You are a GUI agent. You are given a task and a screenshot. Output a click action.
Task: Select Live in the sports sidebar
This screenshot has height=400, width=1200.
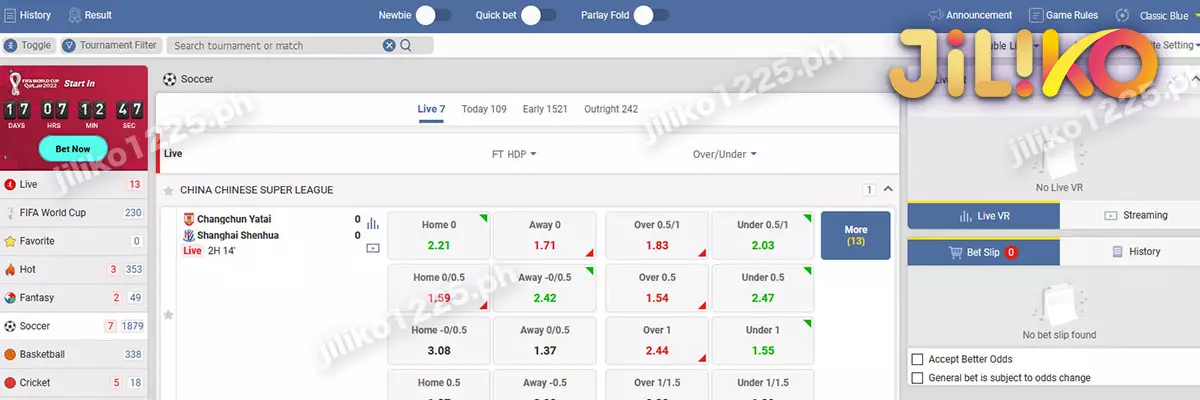(x=74, y=184)
